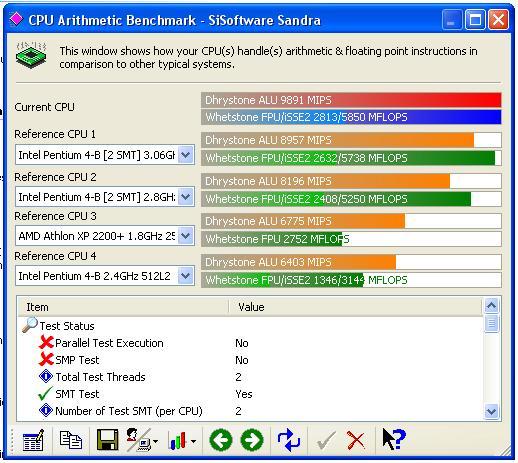Click the list scrollbar up arrow
This screenshot has width=518, height=463.
pos(492,306)
